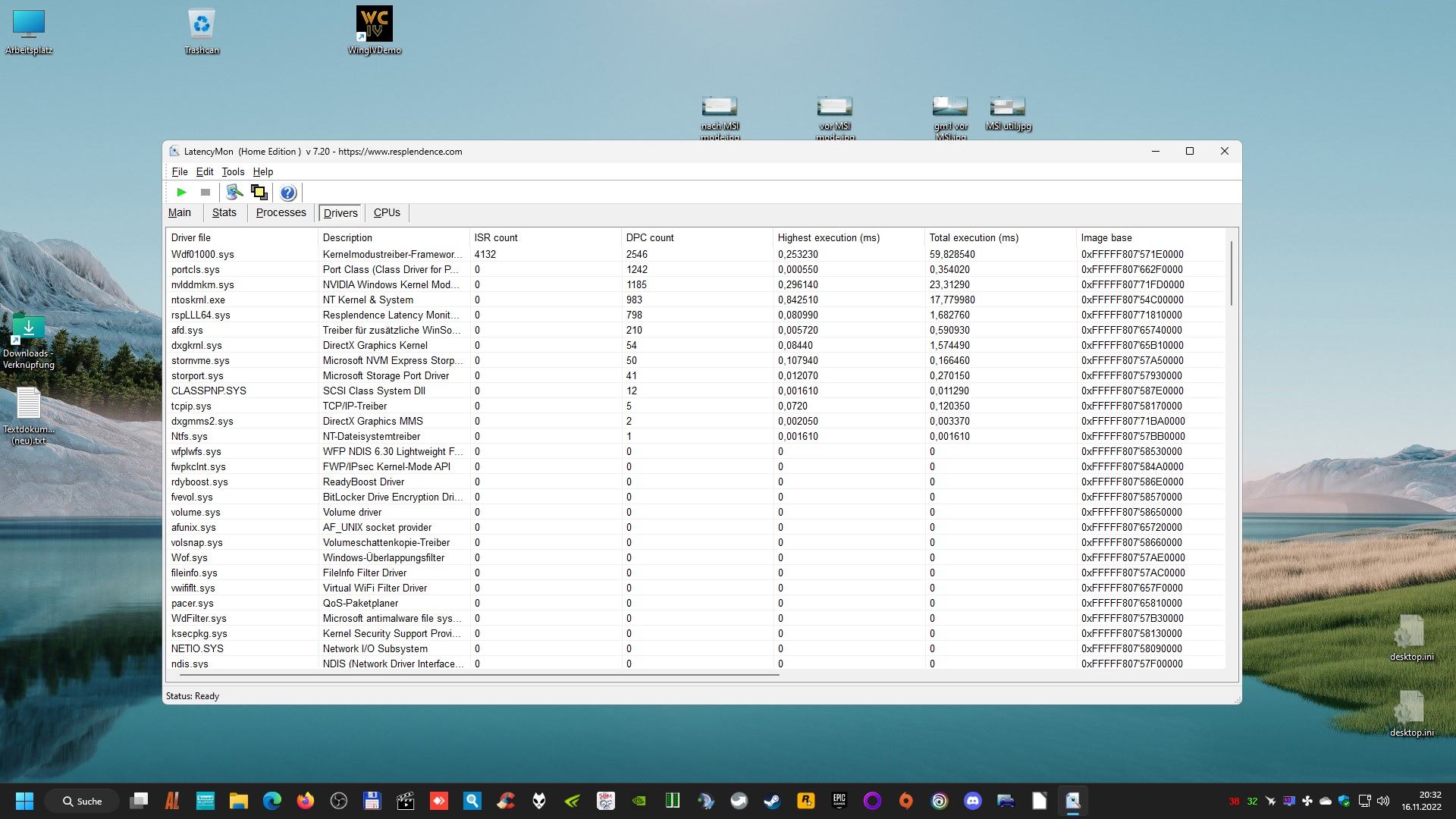1456x819 pixels.
Task: Sort by Driver file column header
Action: coord(242,238)
